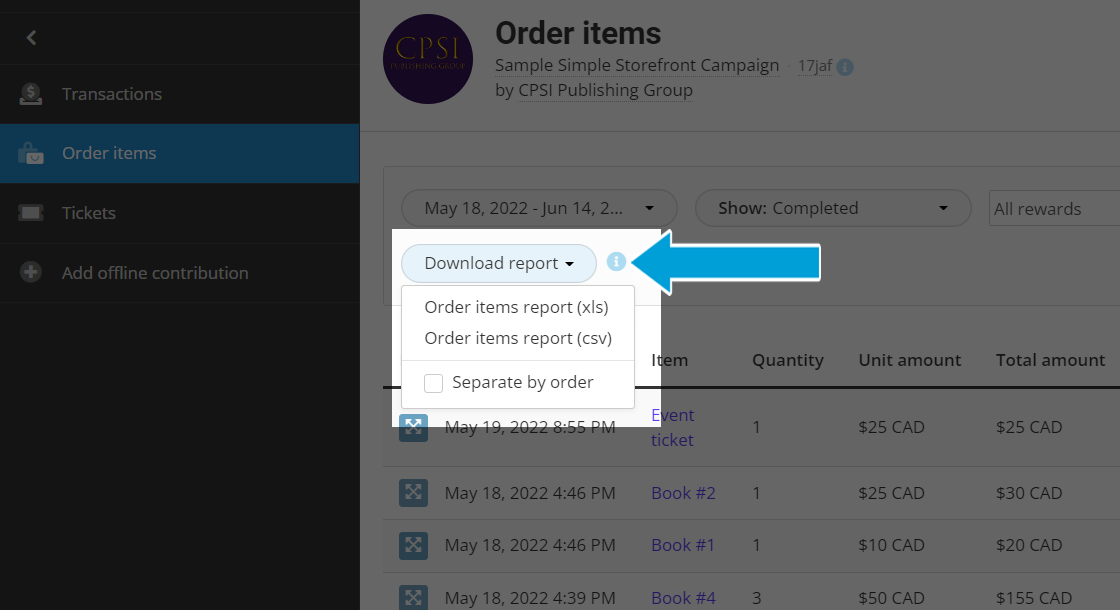Open Sample Simple Storefront Campaign link
The width and height of the screenshot is (1120, 610).
[x=636, y=65]
